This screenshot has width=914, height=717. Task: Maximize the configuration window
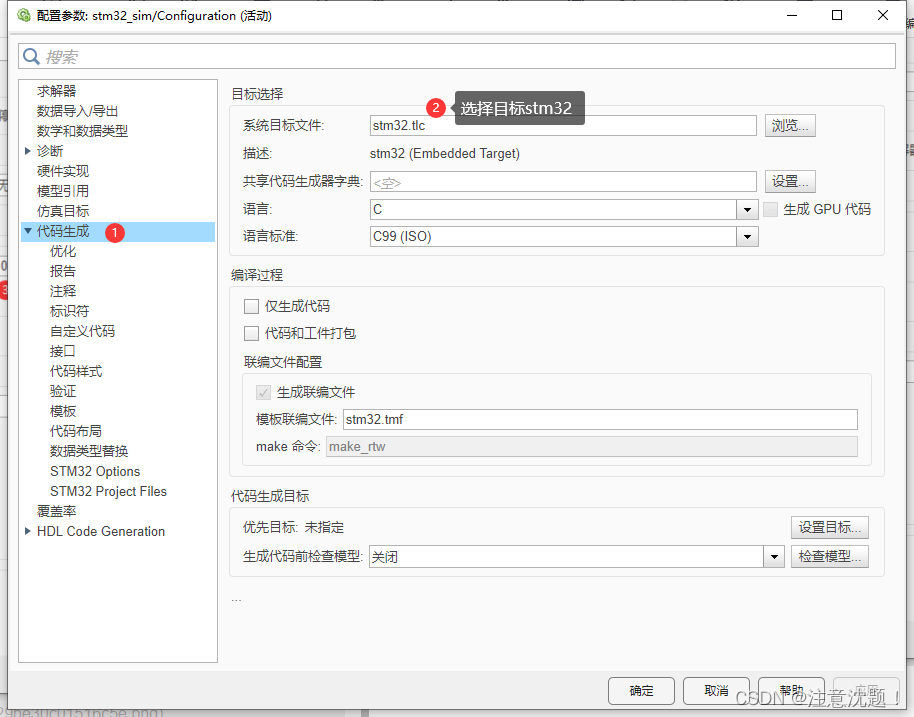click(x=837, y=15)
